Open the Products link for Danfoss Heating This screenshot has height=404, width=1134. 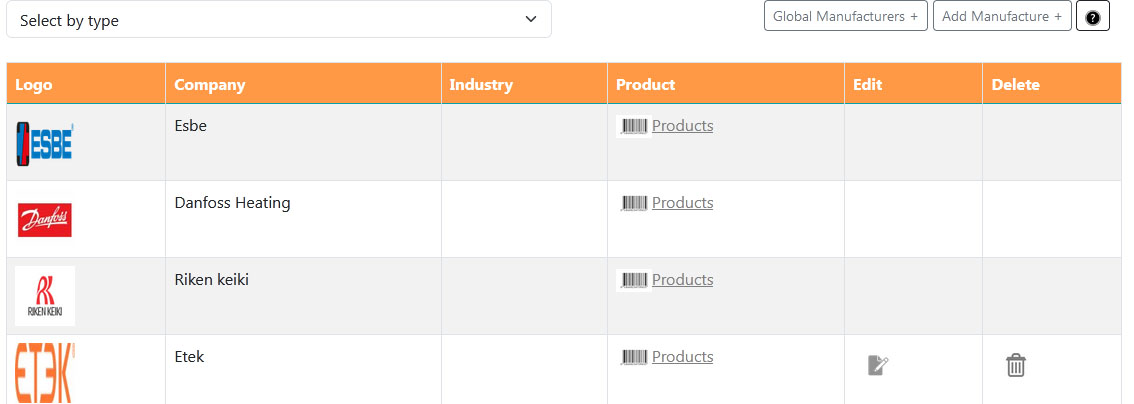(x=683, y=203)
